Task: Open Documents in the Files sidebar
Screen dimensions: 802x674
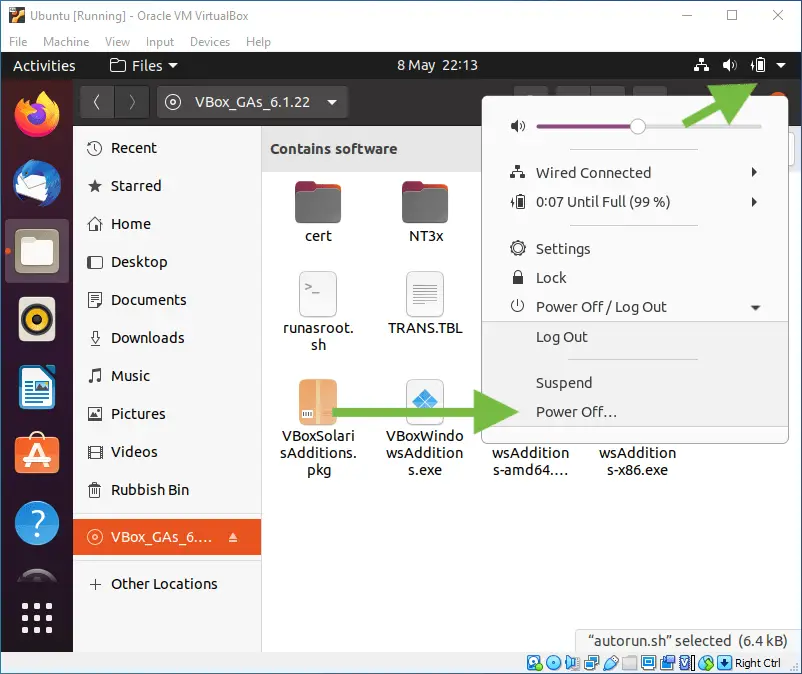Action: point(167,300)
